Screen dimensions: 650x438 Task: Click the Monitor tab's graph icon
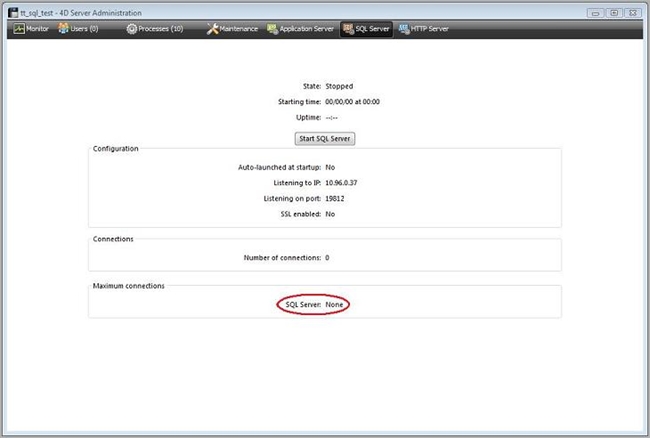pyautogui.click(x=18, y=29)
